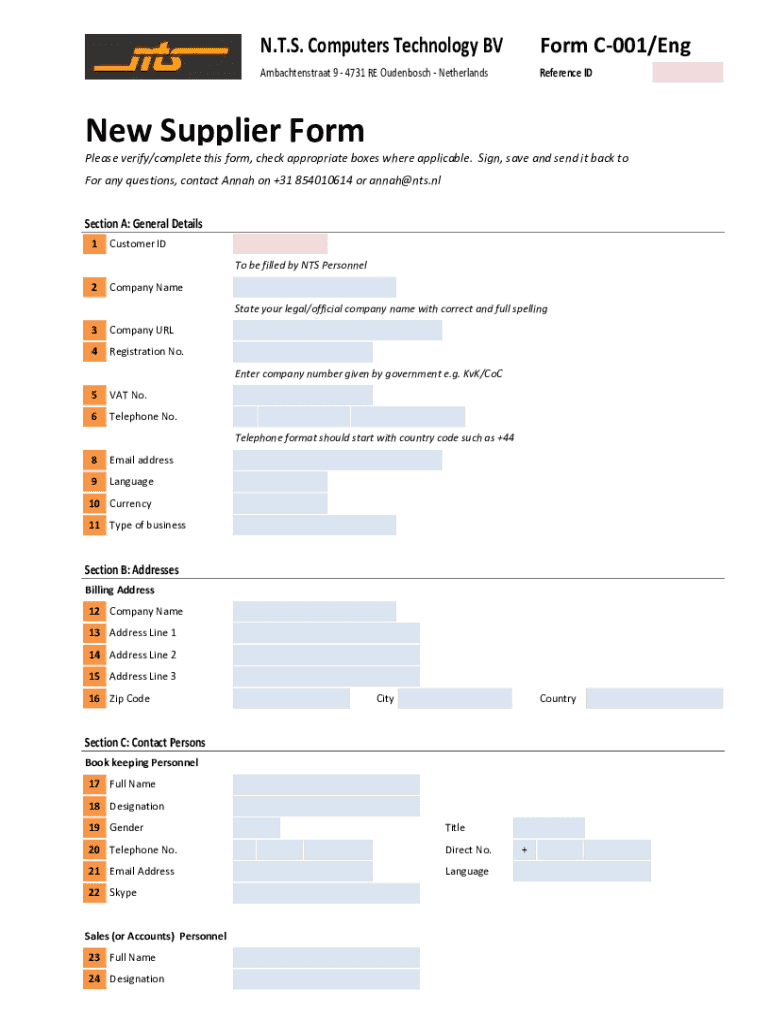770x1024 pixels.
Task: Open the Type of business field
Action: [314, 525]
